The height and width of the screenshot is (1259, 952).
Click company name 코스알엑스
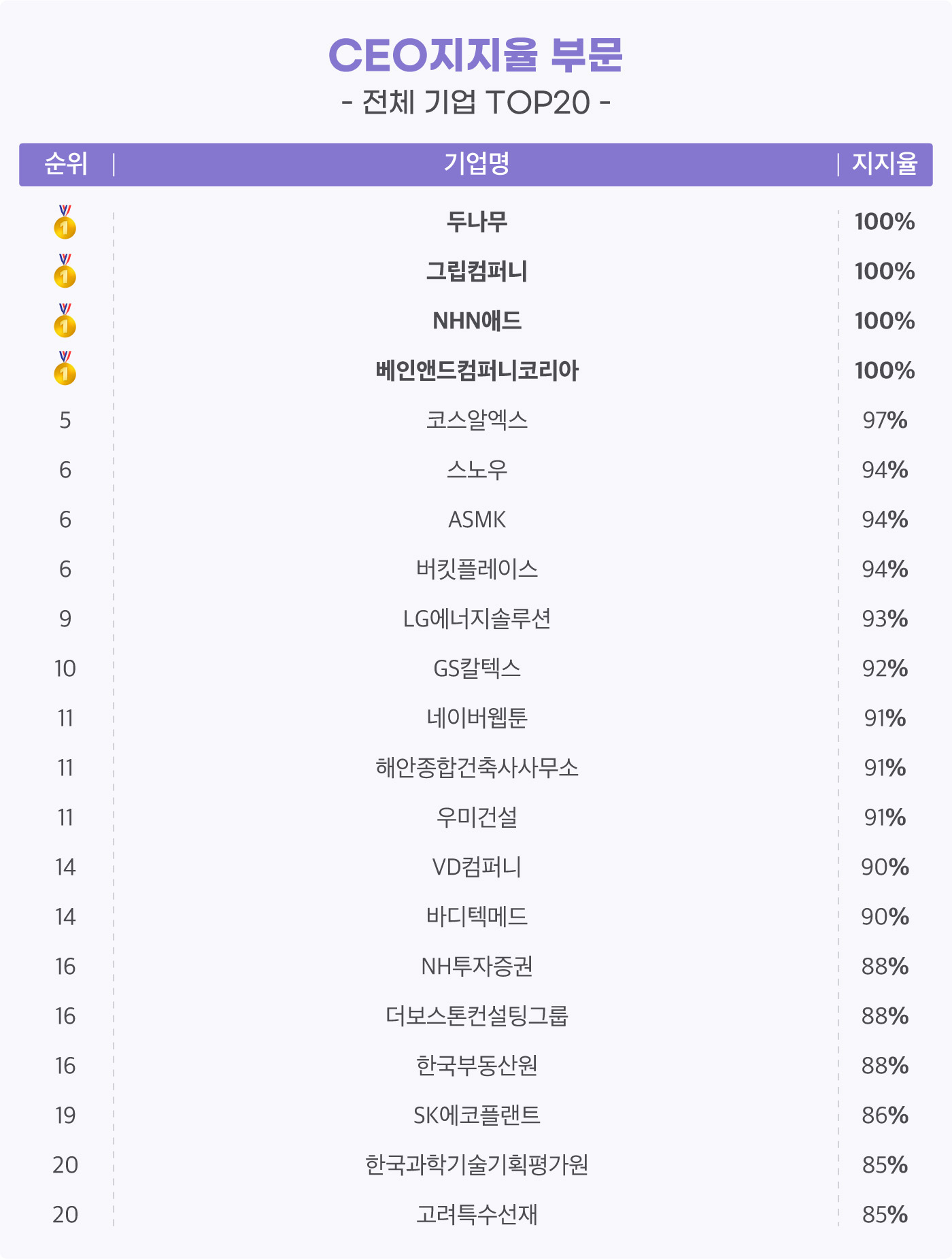tap(477, 420)
